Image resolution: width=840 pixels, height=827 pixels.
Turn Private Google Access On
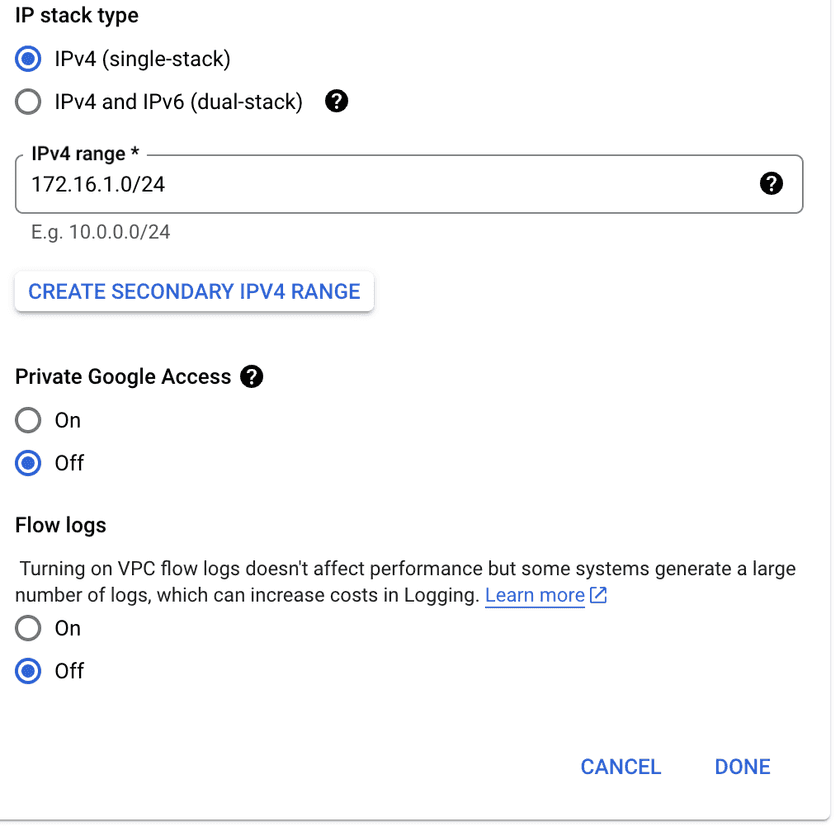point(28,420)
